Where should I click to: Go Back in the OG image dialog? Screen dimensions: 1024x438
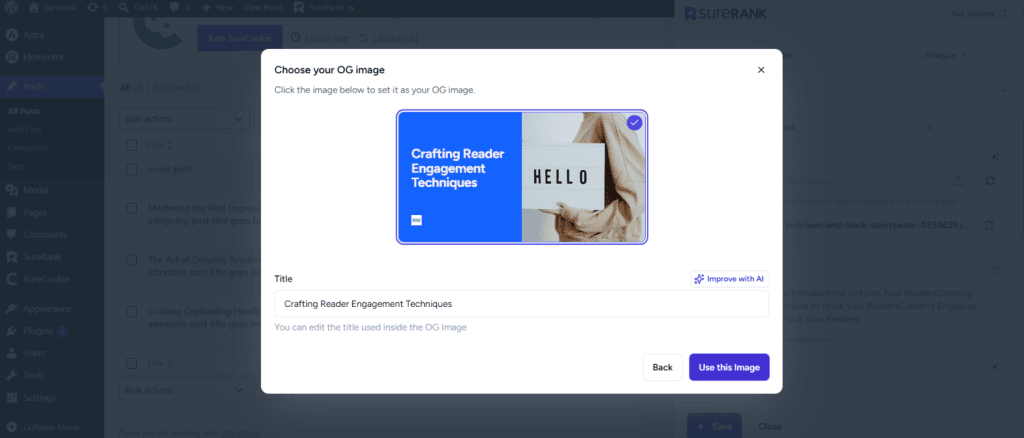[662, 368]
